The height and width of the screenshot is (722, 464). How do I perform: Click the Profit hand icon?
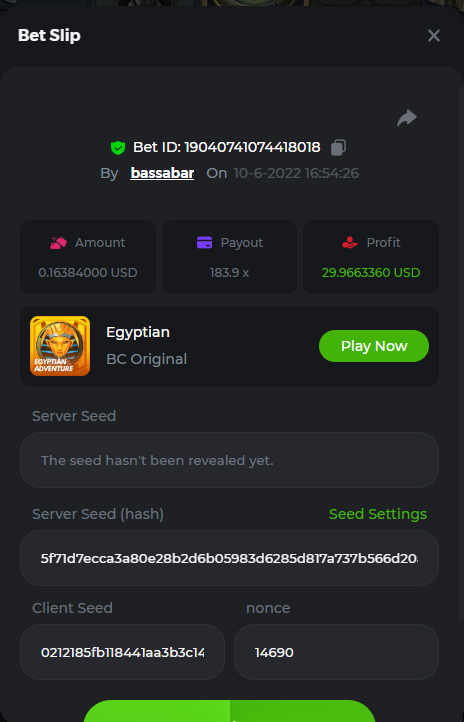[350, 243]
